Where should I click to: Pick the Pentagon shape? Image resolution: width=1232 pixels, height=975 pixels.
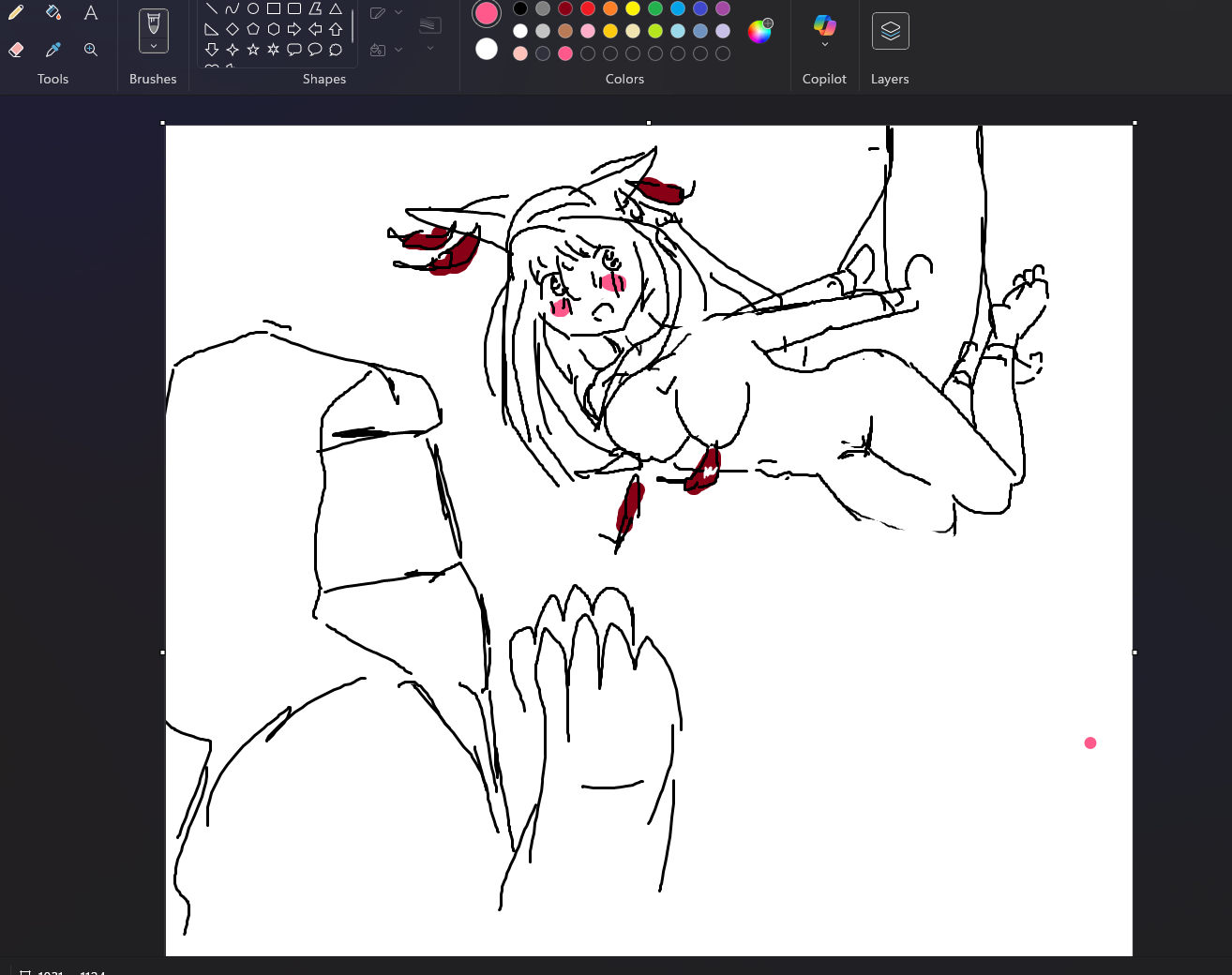coord(253,29)
